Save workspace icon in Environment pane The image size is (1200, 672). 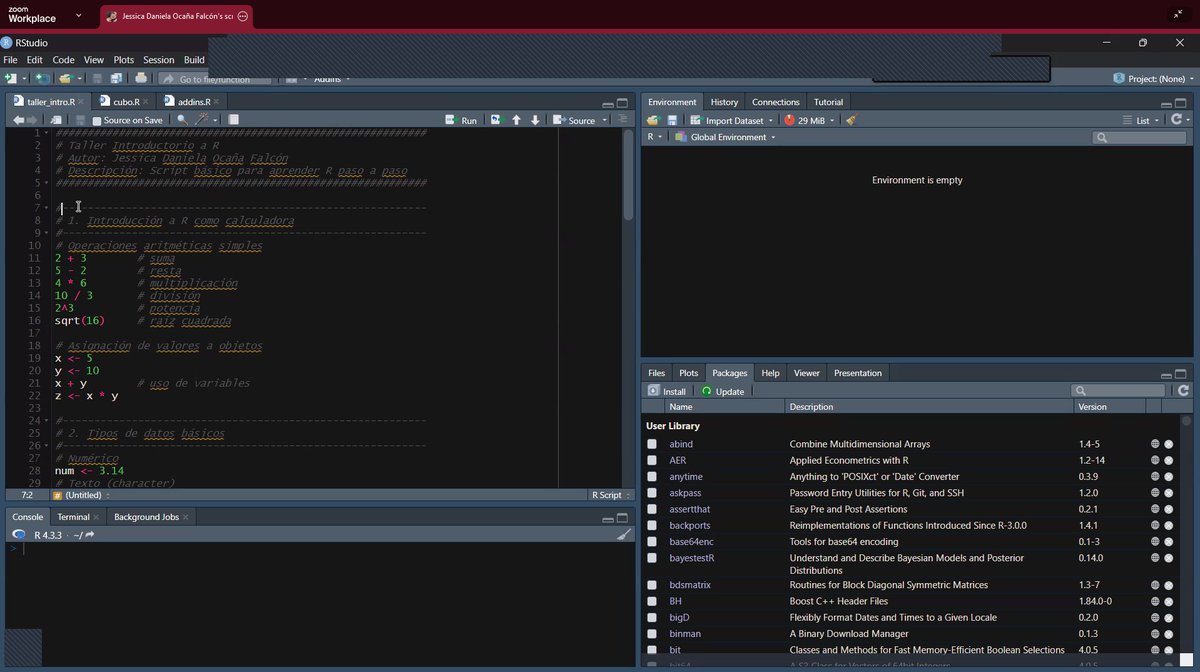click(x=672, y=120)
